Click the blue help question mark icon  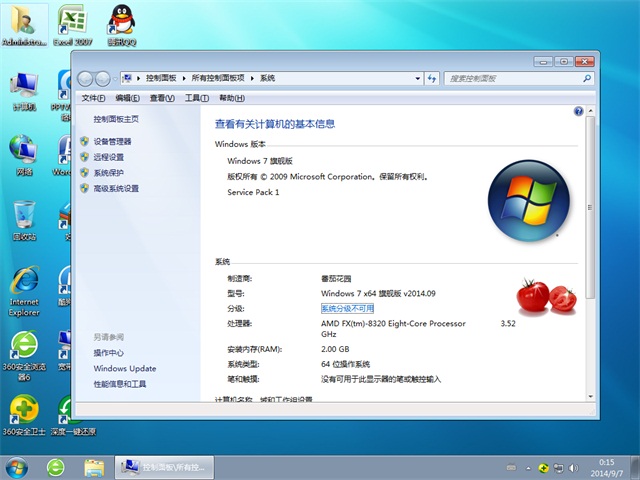coord(579,113)
